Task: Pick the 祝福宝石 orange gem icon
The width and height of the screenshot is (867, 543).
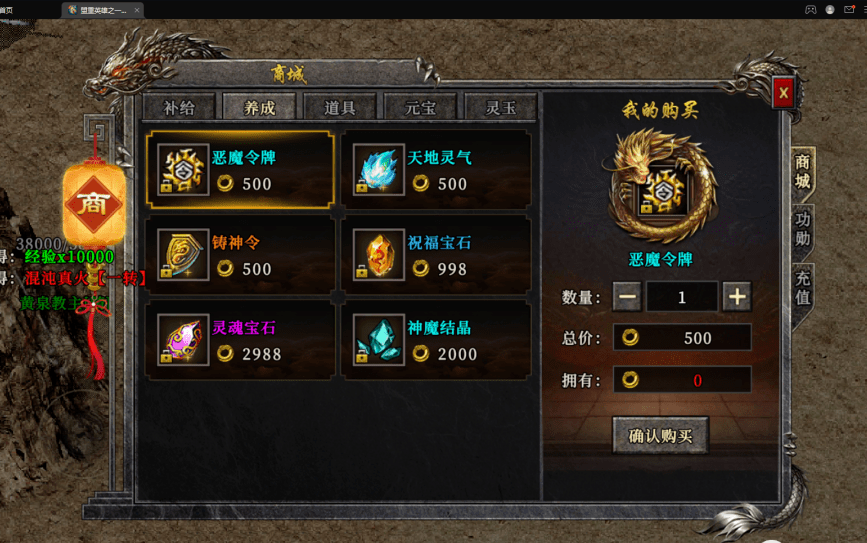Action: click(x=379, y=254)
